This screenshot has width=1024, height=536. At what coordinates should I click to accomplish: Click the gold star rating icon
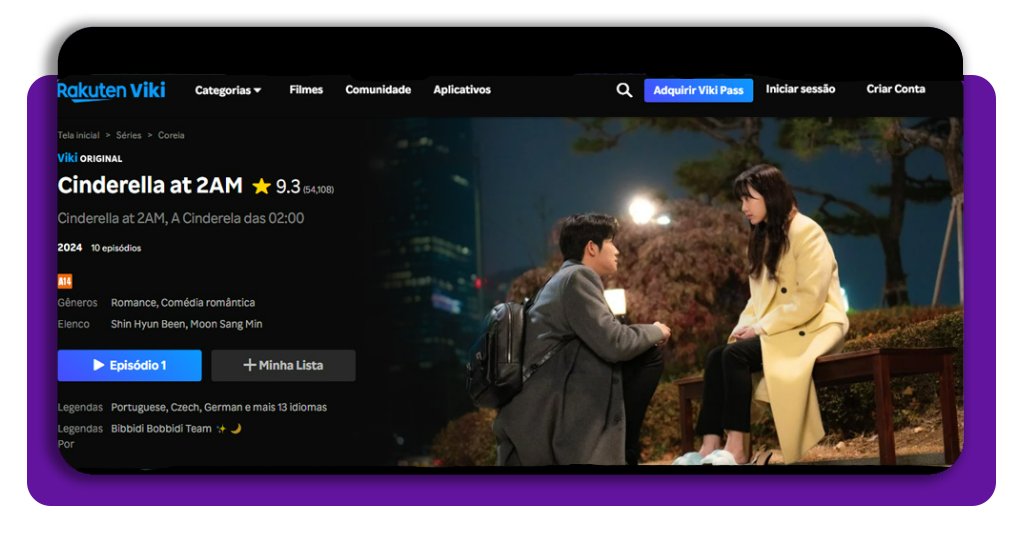(x=261, y=187)
